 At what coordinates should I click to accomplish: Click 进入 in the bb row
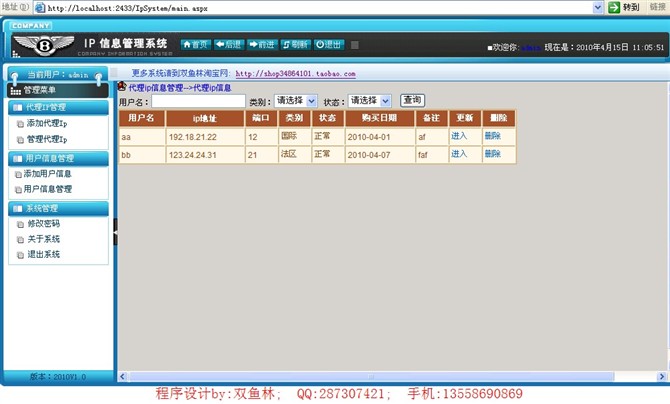(x=459, y=154)
